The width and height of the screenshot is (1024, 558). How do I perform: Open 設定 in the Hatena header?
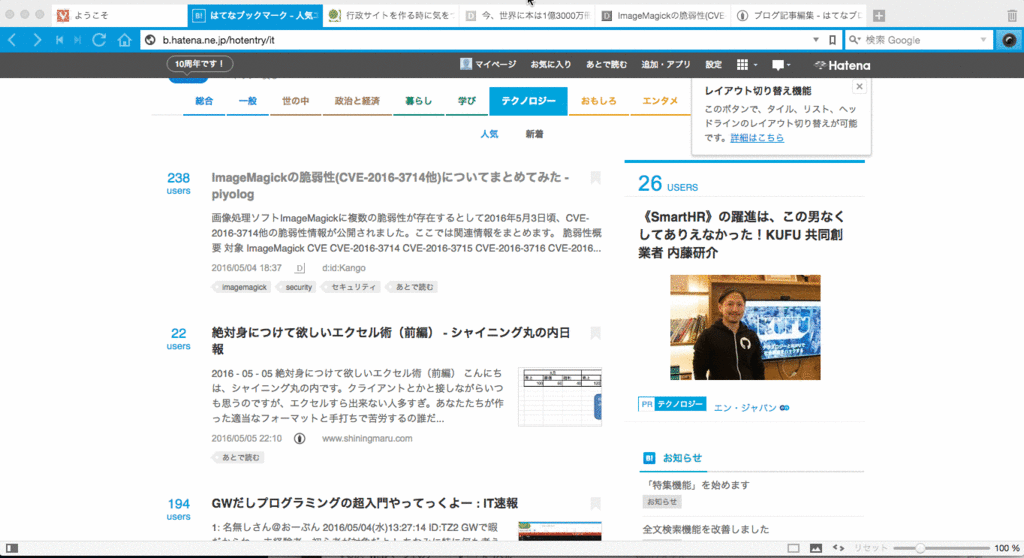pyautogui.click(x=713, y=64)
